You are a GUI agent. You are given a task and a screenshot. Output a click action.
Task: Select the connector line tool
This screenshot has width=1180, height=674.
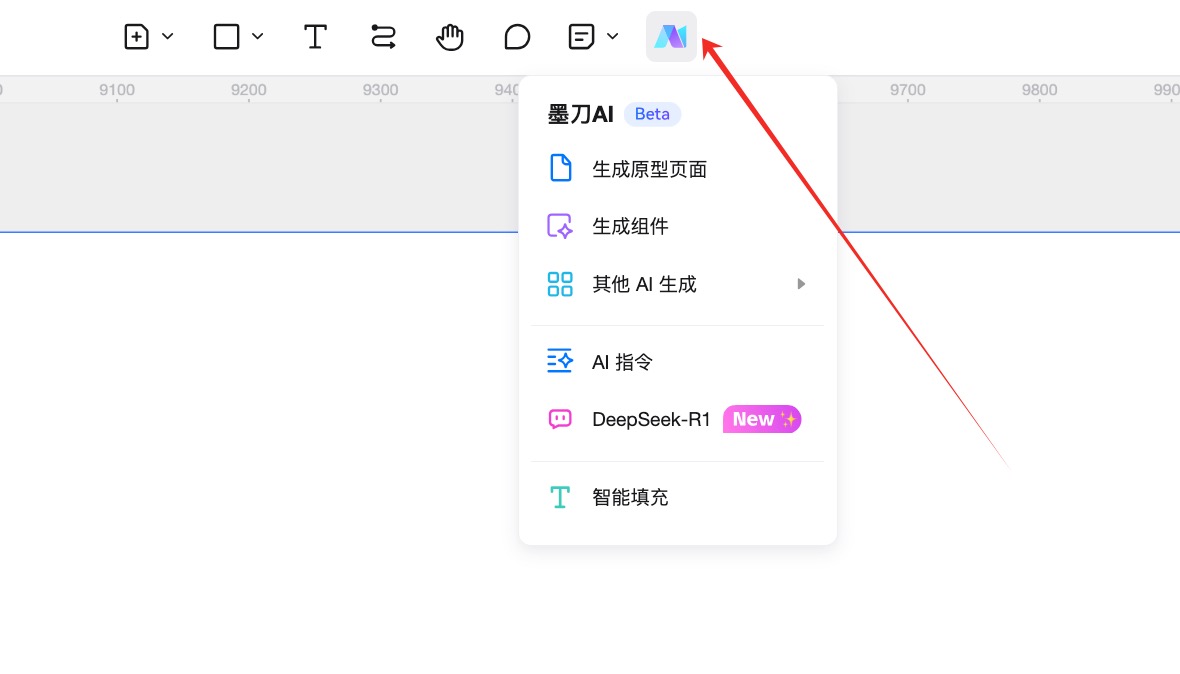[x=383, y=36]
